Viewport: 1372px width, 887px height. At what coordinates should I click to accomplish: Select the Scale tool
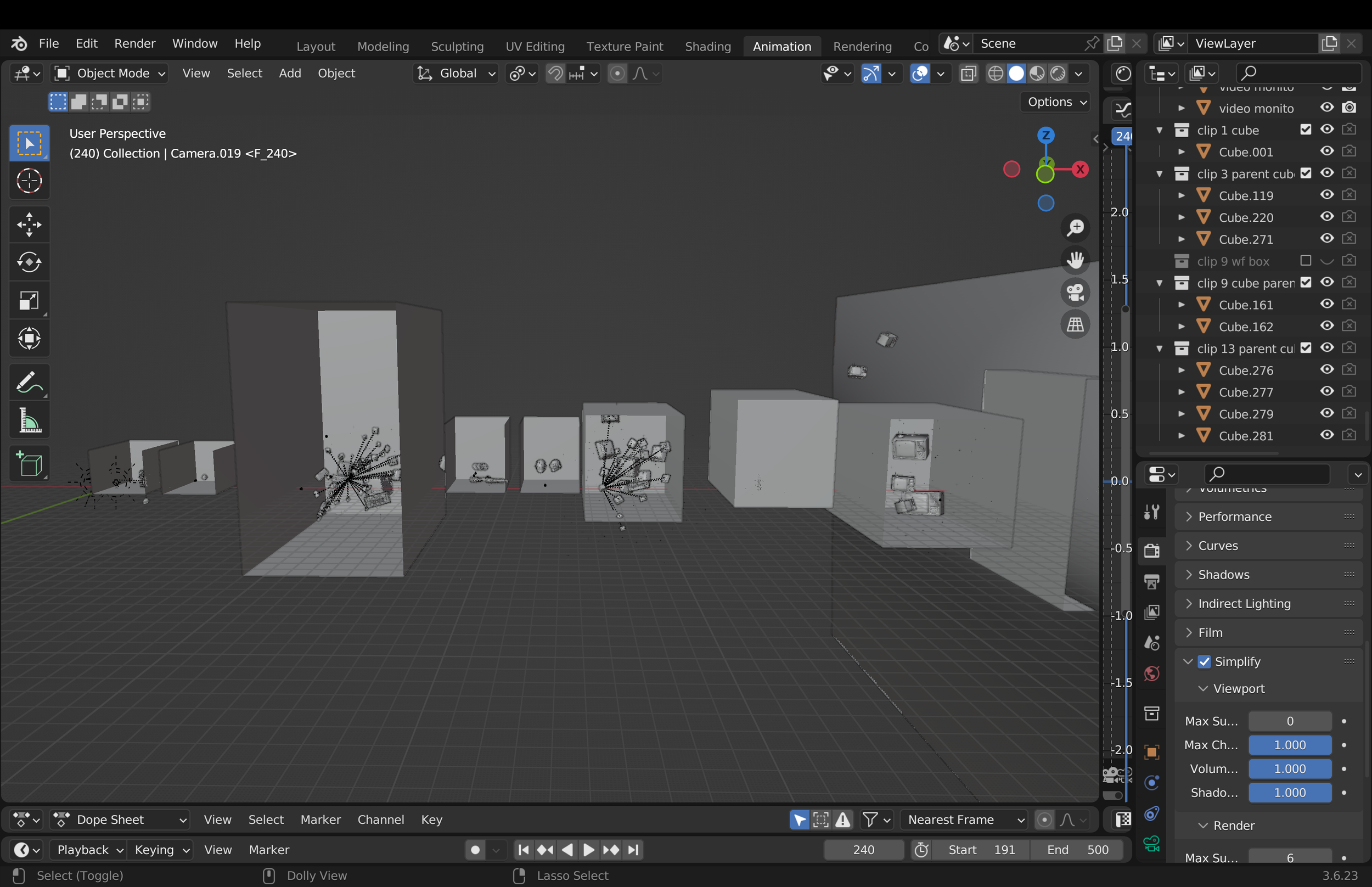[x=29, y=300]
